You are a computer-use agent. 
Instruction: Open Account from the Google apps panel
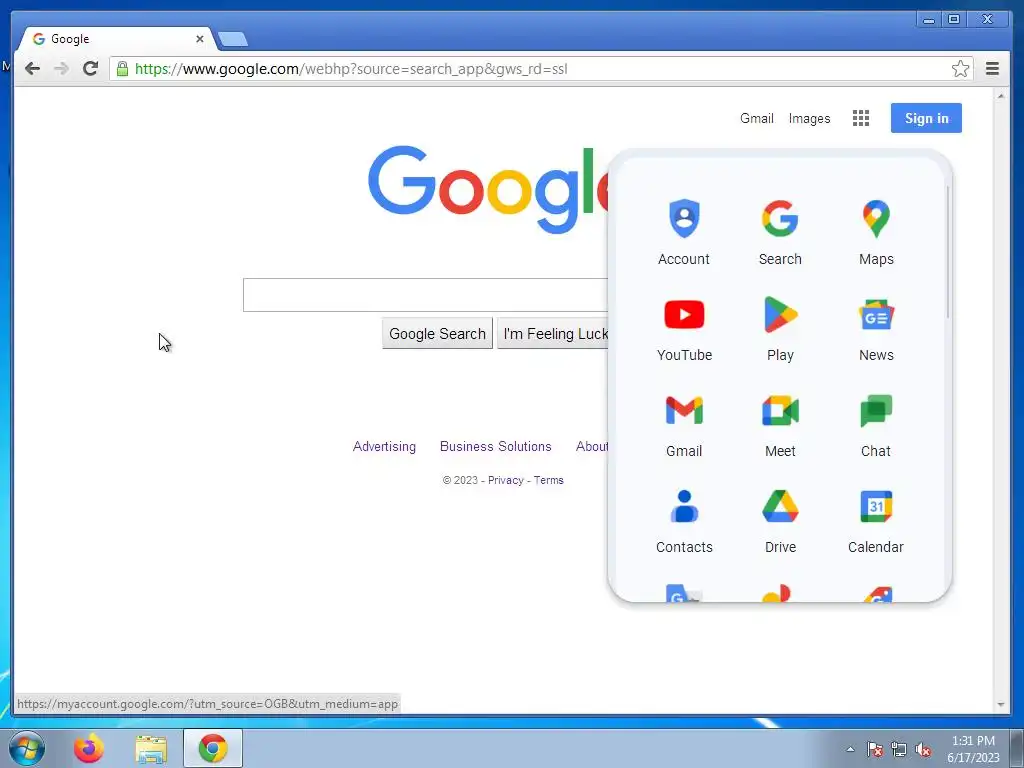tap(684, 232)
